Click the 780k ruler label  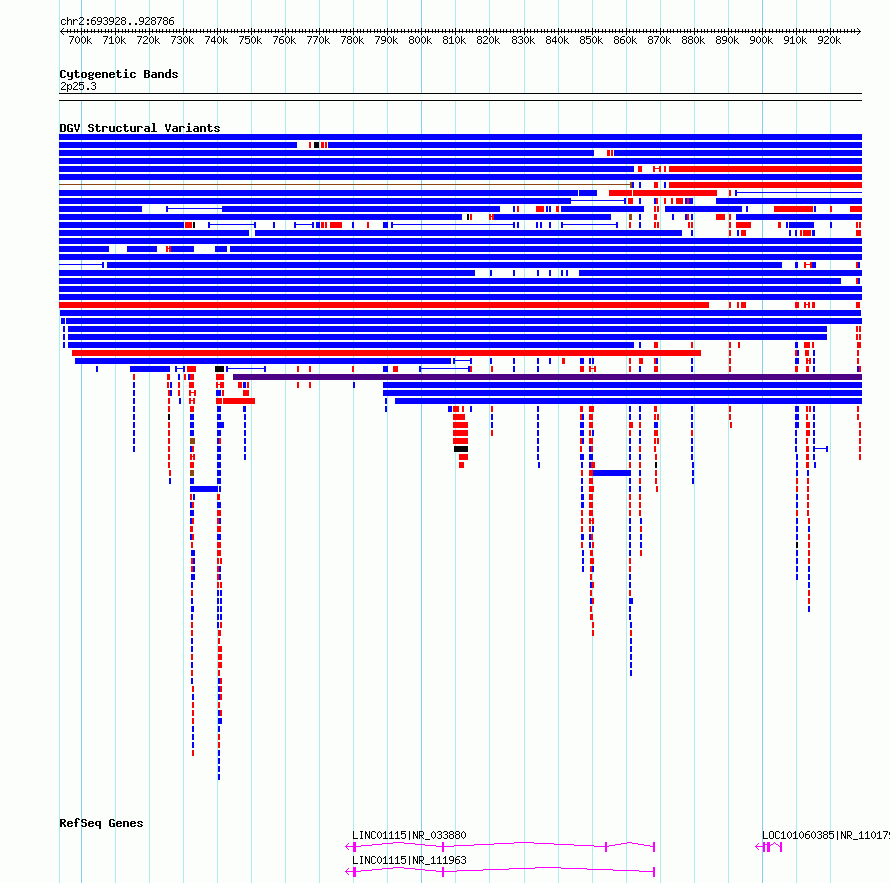pyautogui.click(x=352, y=40)
